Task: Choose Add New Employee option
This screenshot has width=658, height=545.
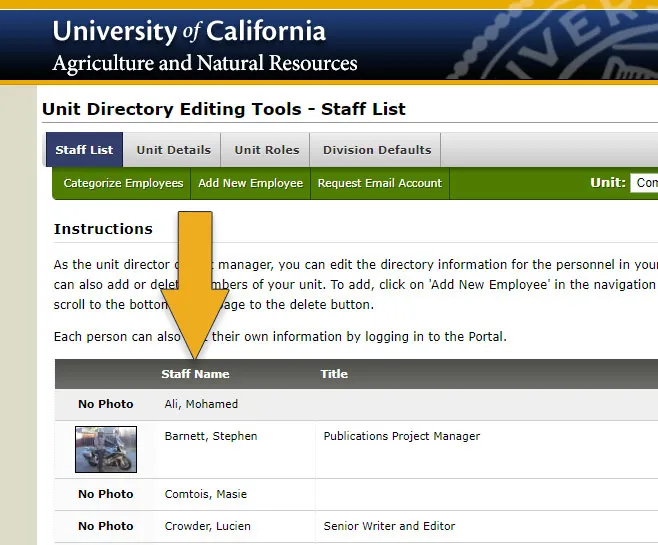Action: click(250, 183)
